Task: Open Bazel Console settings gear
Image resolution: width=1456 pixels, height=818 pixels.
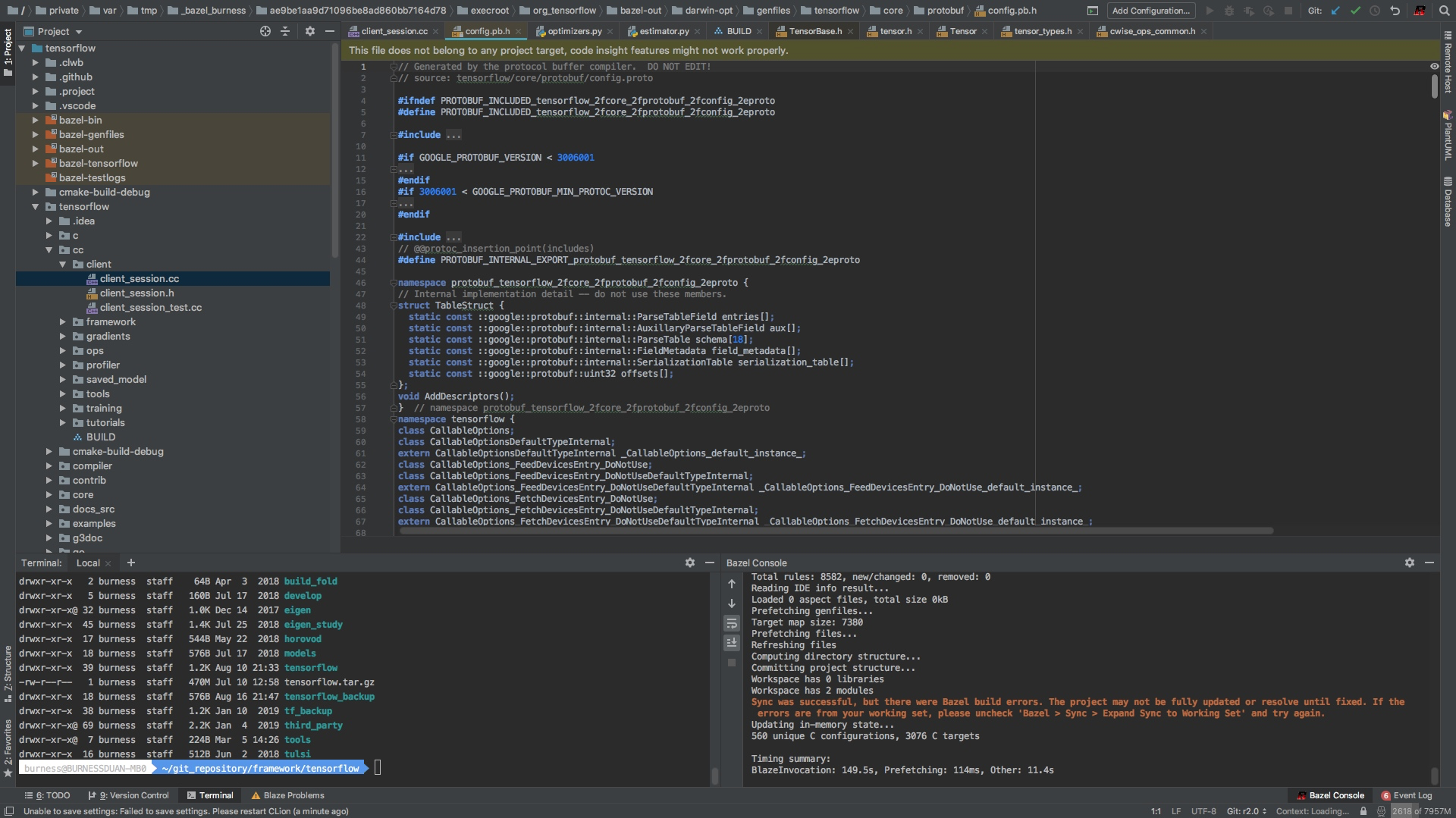Action: click(1409, 563)
